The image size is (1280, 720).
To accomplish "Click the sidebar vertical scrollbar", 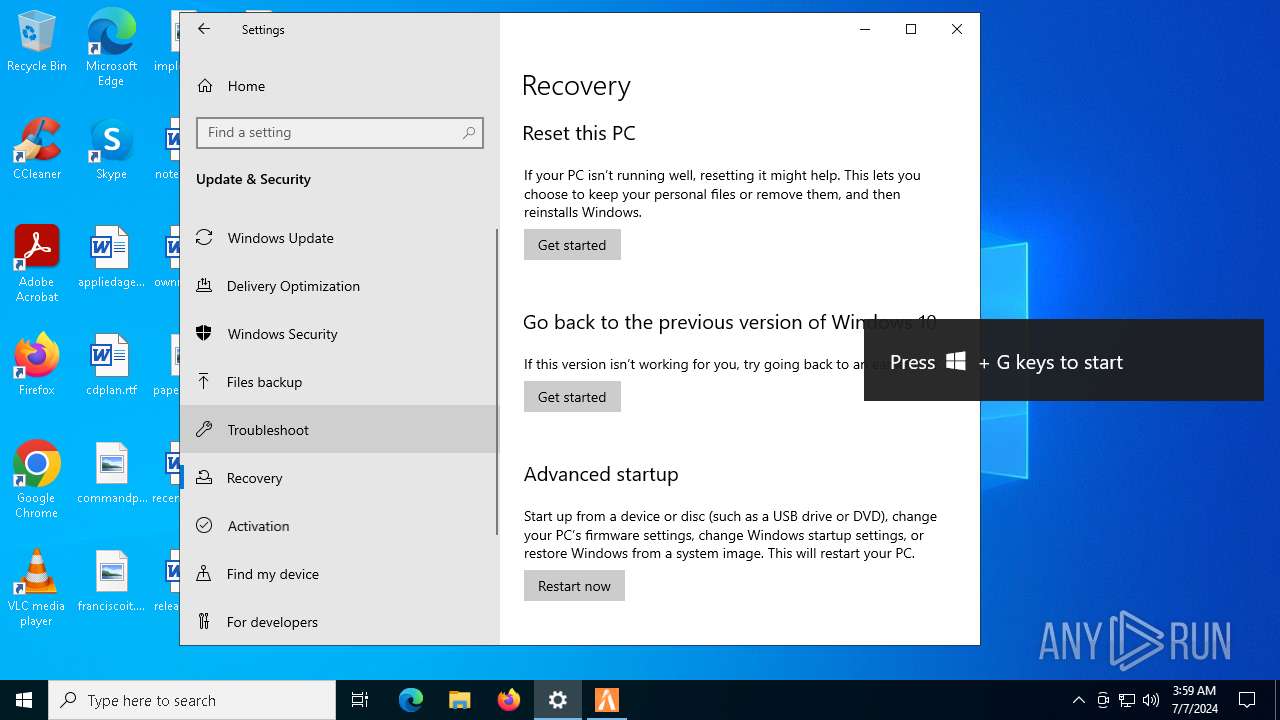I will 497,382.
